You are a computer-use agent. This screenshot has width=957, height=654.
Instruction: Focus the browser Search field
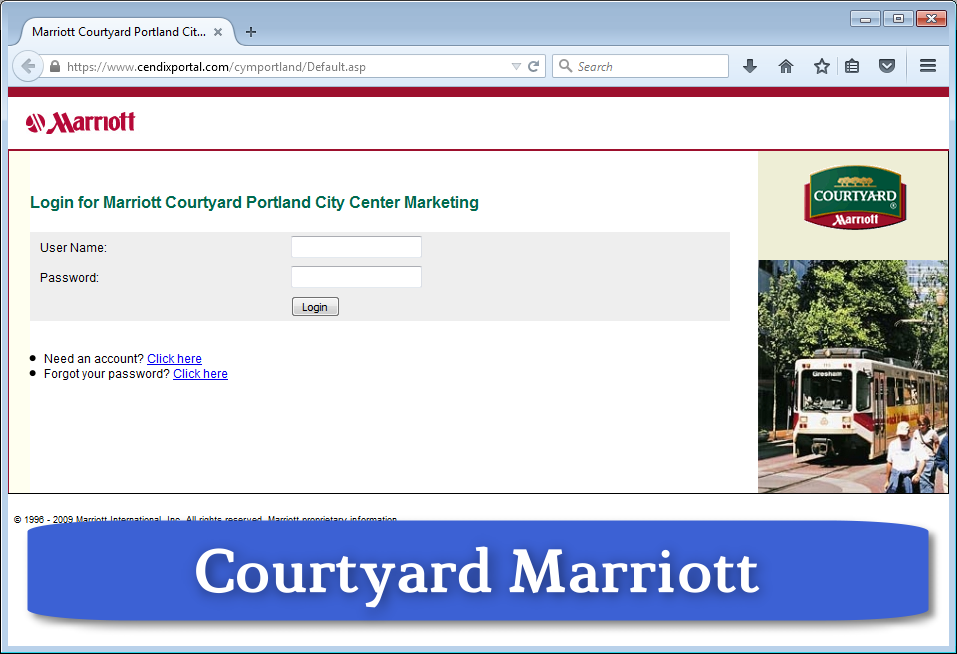click(640, 66)
